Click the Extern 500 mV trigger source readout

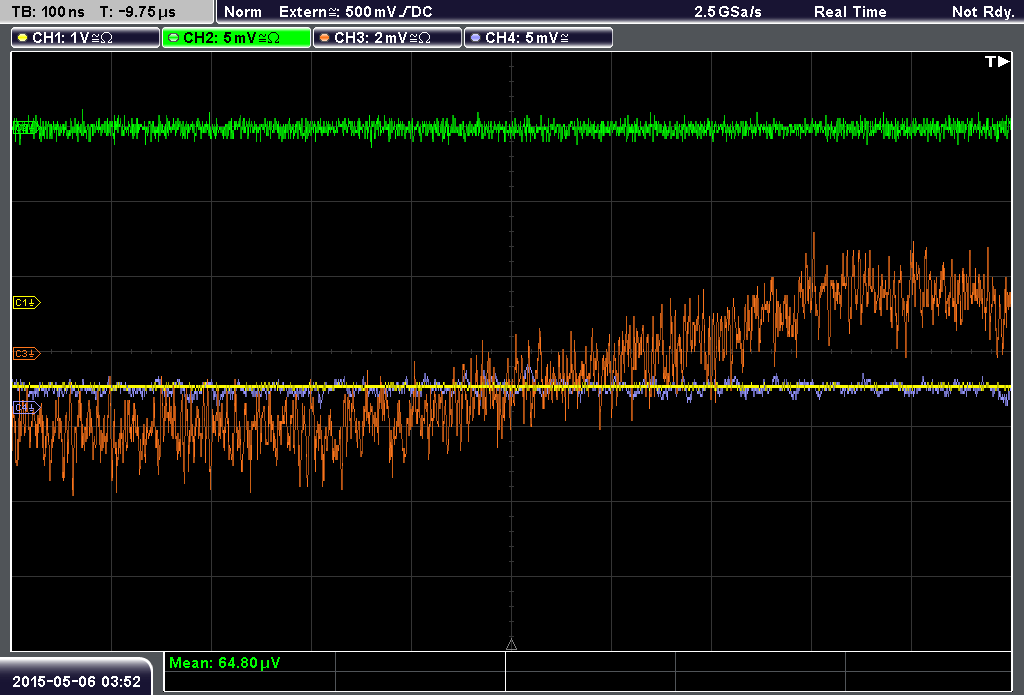click(356, 12)
